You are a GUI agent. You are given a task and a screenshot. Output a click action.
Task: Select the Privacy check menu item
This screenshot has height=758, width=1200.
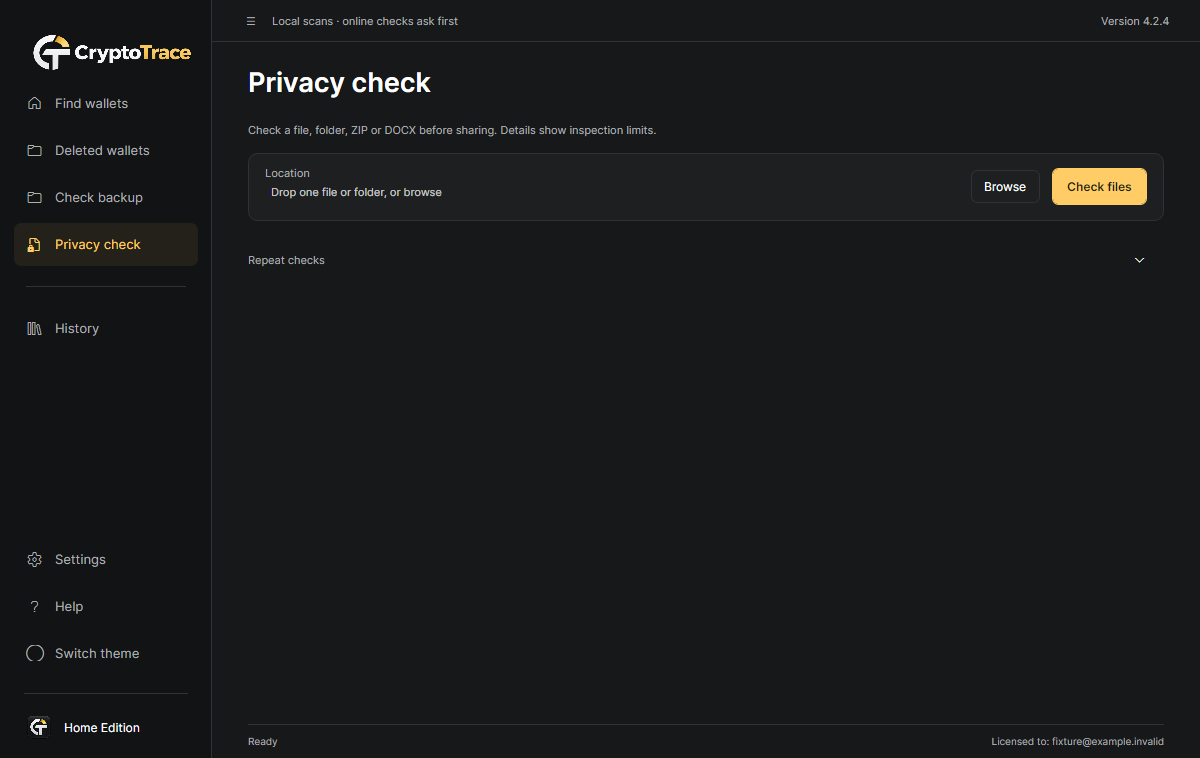coord(106,244)
